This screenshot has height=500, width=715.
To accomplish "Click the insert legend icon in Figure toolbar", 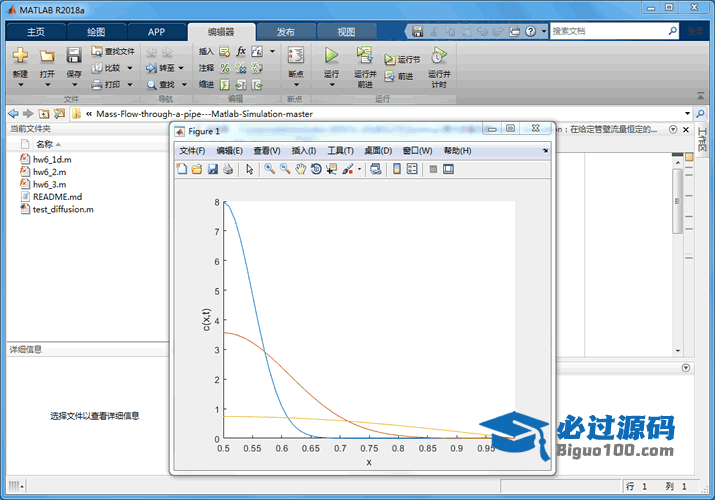I will click(412, 170).
